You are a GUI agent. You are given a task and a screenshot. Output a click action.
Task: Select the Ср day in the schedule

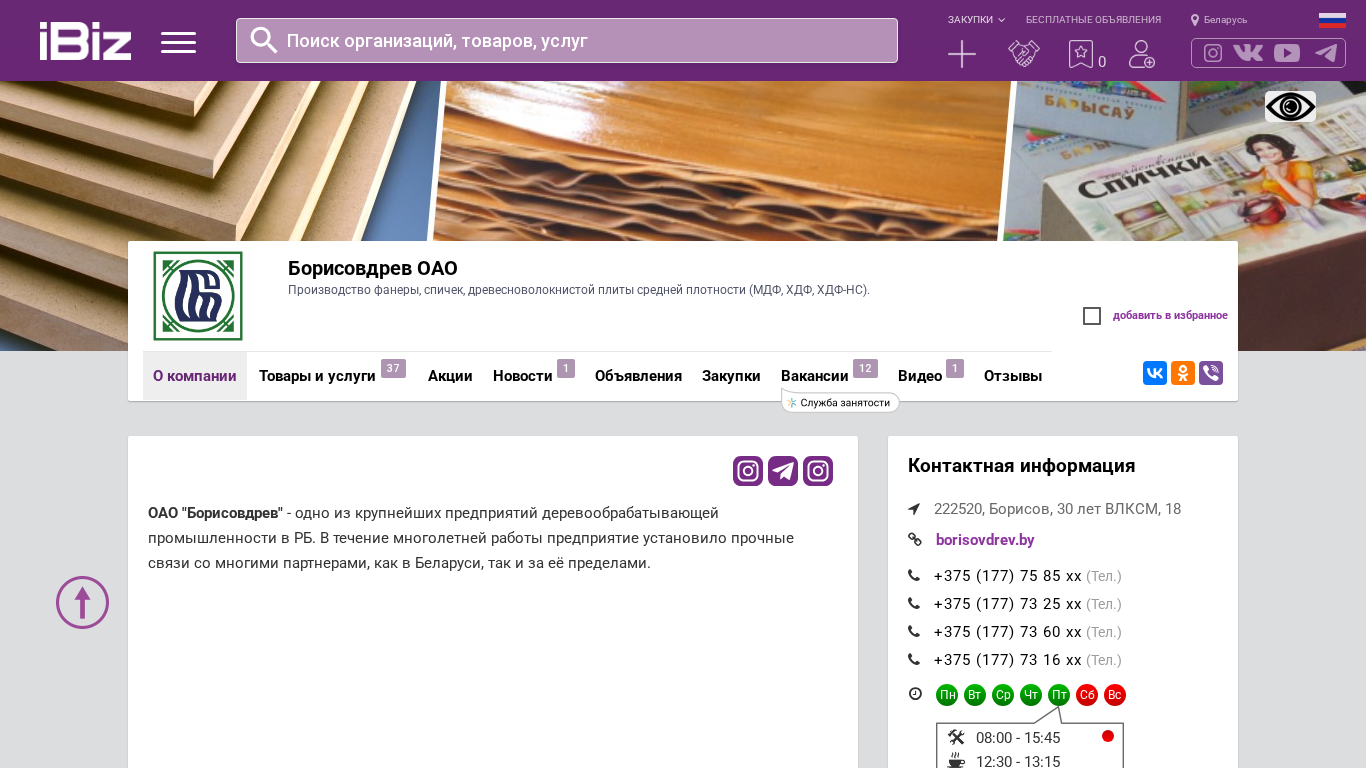(1003, 695)
